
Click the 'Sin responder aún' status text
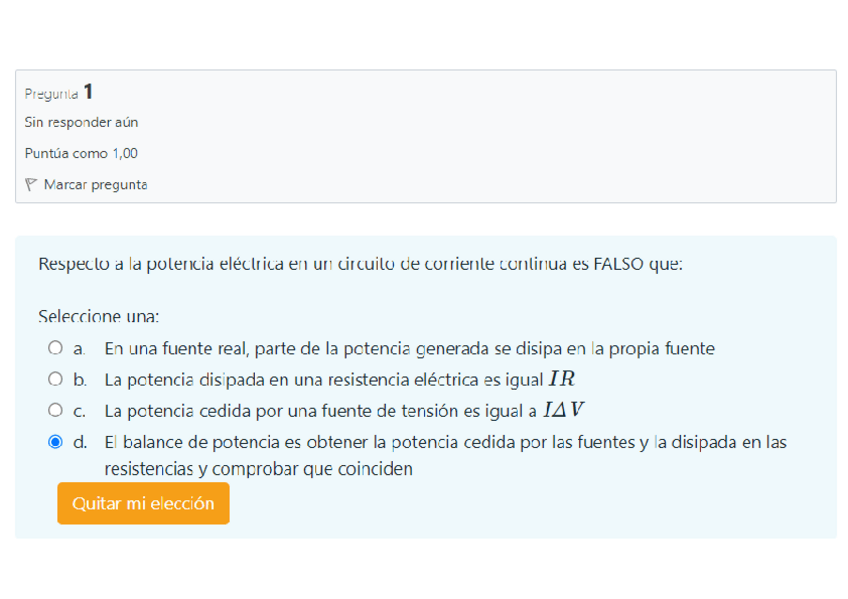click(x=81, y=122)
